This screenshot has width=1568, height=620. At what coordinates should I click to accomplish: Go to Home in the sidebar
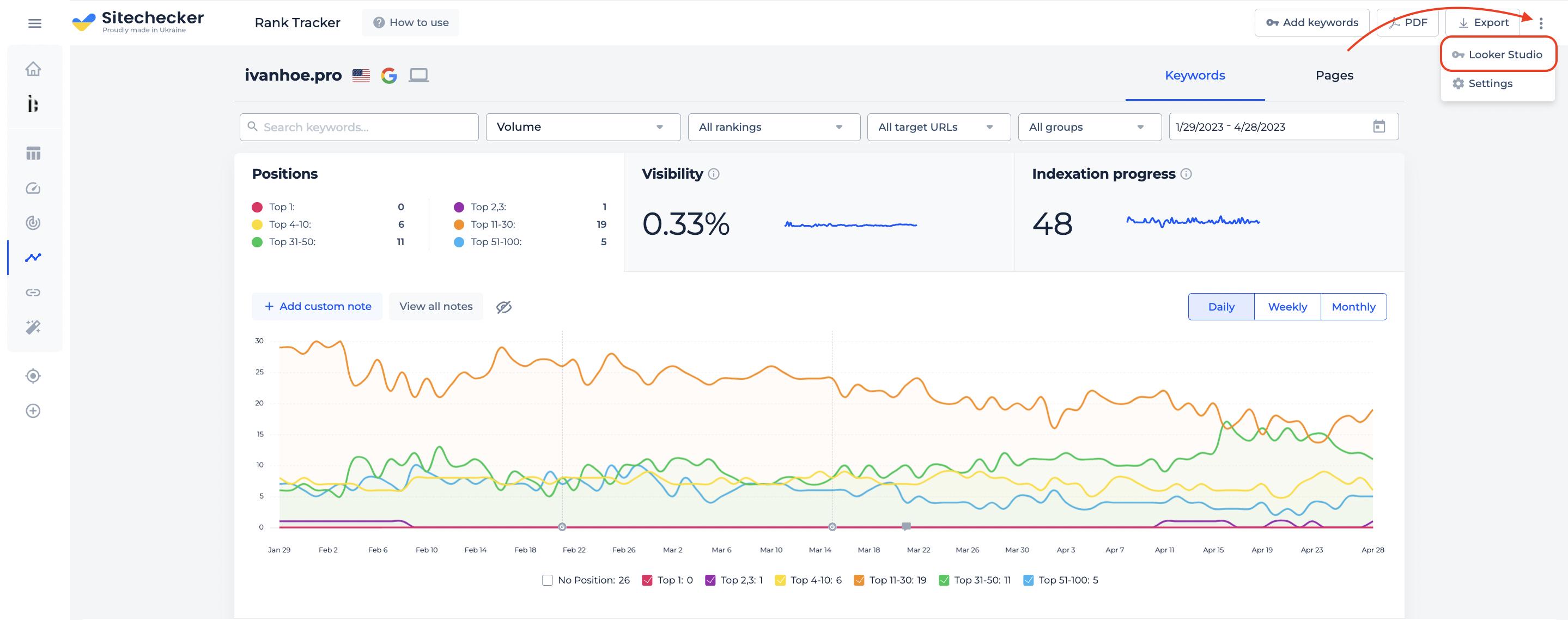point(33,69)
